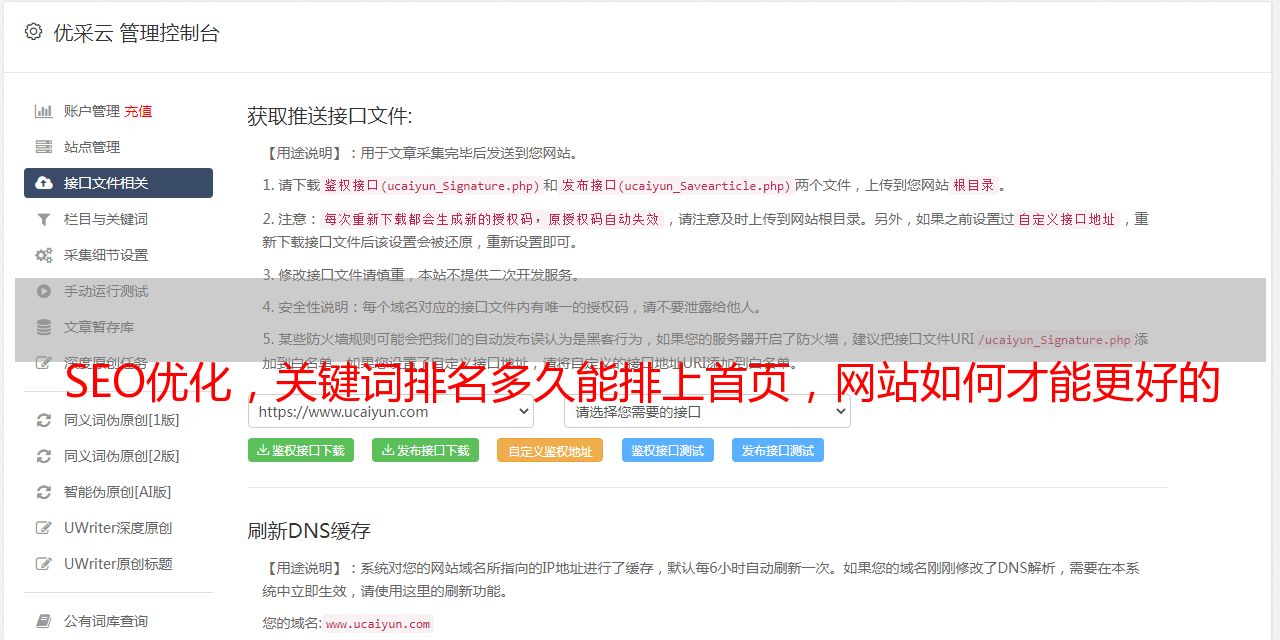Click the 优采云 管理控制台 title
The height and width of the screenshot is (640, 1280).
coord(136,33)
